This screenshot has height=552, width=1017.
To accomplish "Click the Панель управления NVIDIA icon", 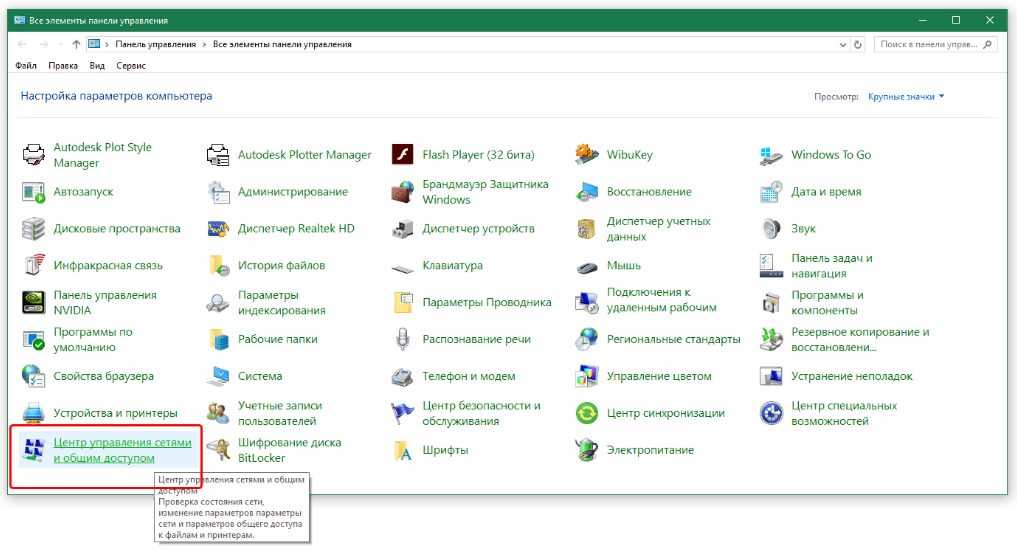I will pyautogui.click(x=34, y=302).
